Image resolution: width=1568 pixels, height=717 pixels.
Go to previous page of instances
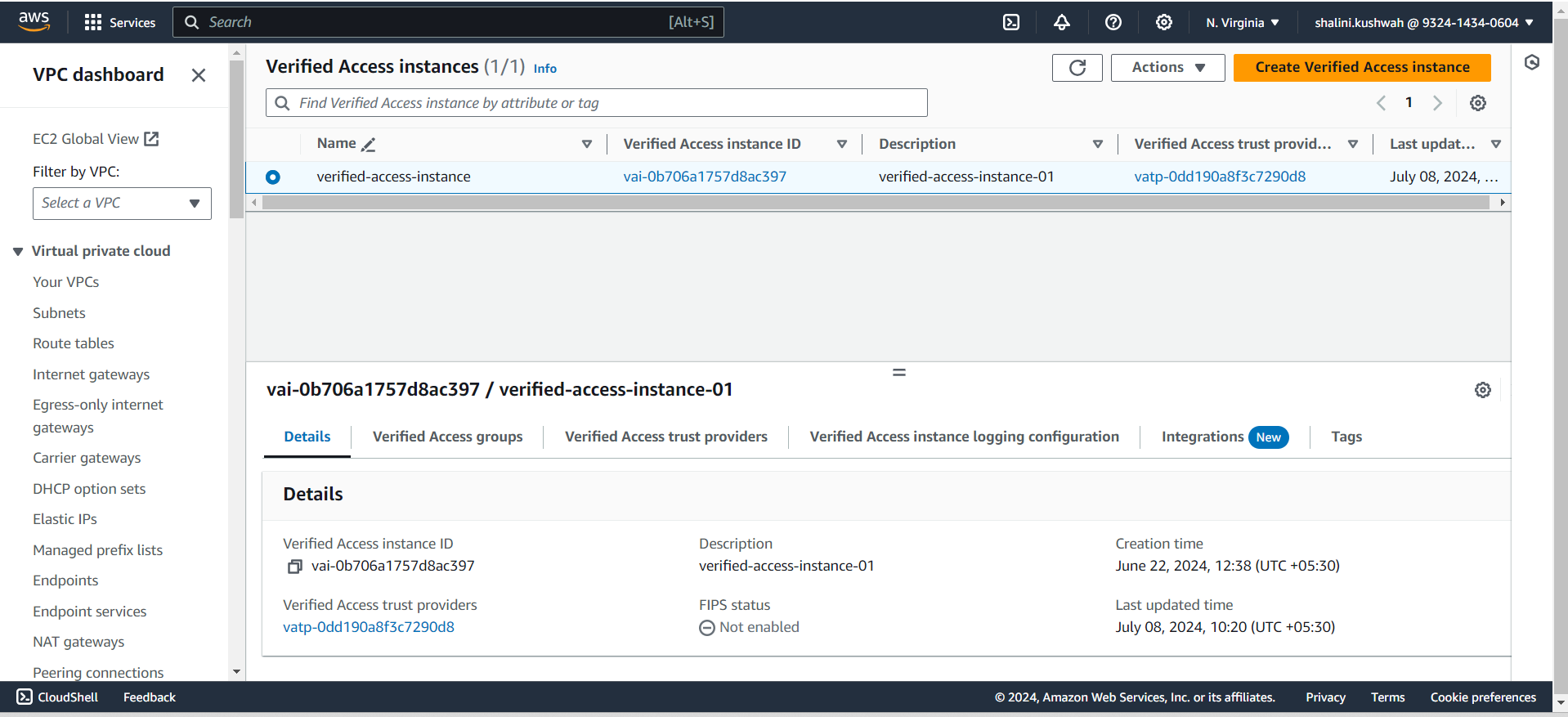pyautogui.click(x=1381, y=103)
